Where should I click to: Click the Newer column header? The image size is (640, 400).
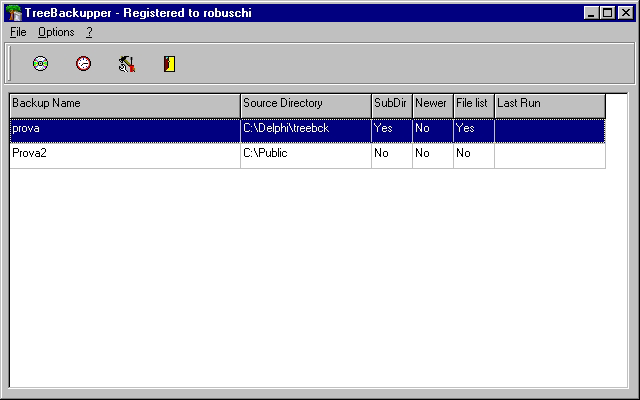432,104
